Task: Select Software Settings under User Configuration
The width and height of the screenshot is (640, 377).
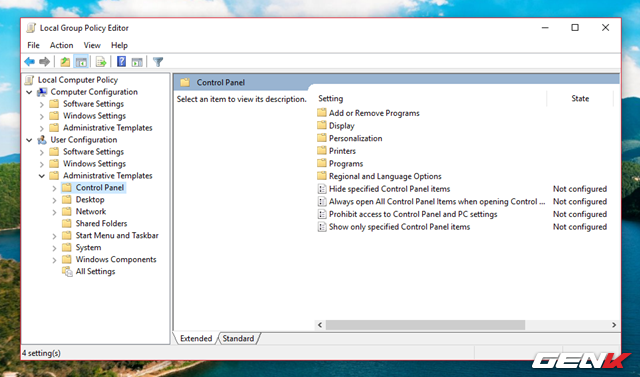Action: pos(93,152)
